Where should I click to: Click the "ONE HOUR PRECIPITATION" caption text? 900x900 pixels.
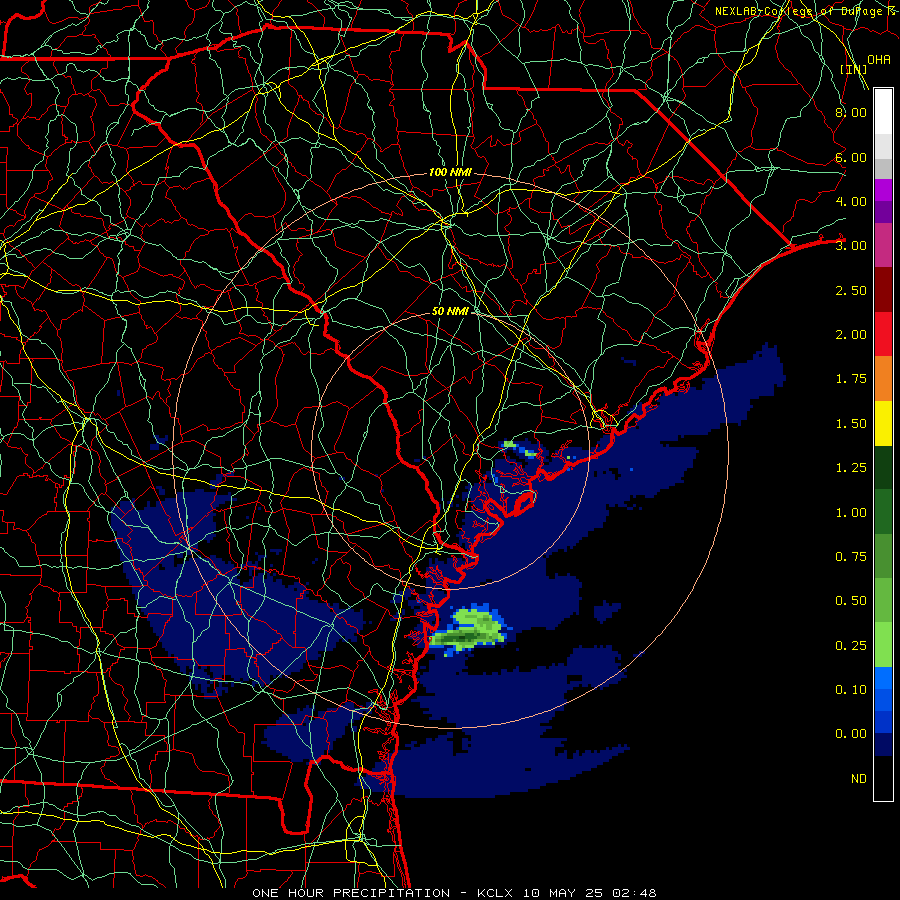coord(351,893)
